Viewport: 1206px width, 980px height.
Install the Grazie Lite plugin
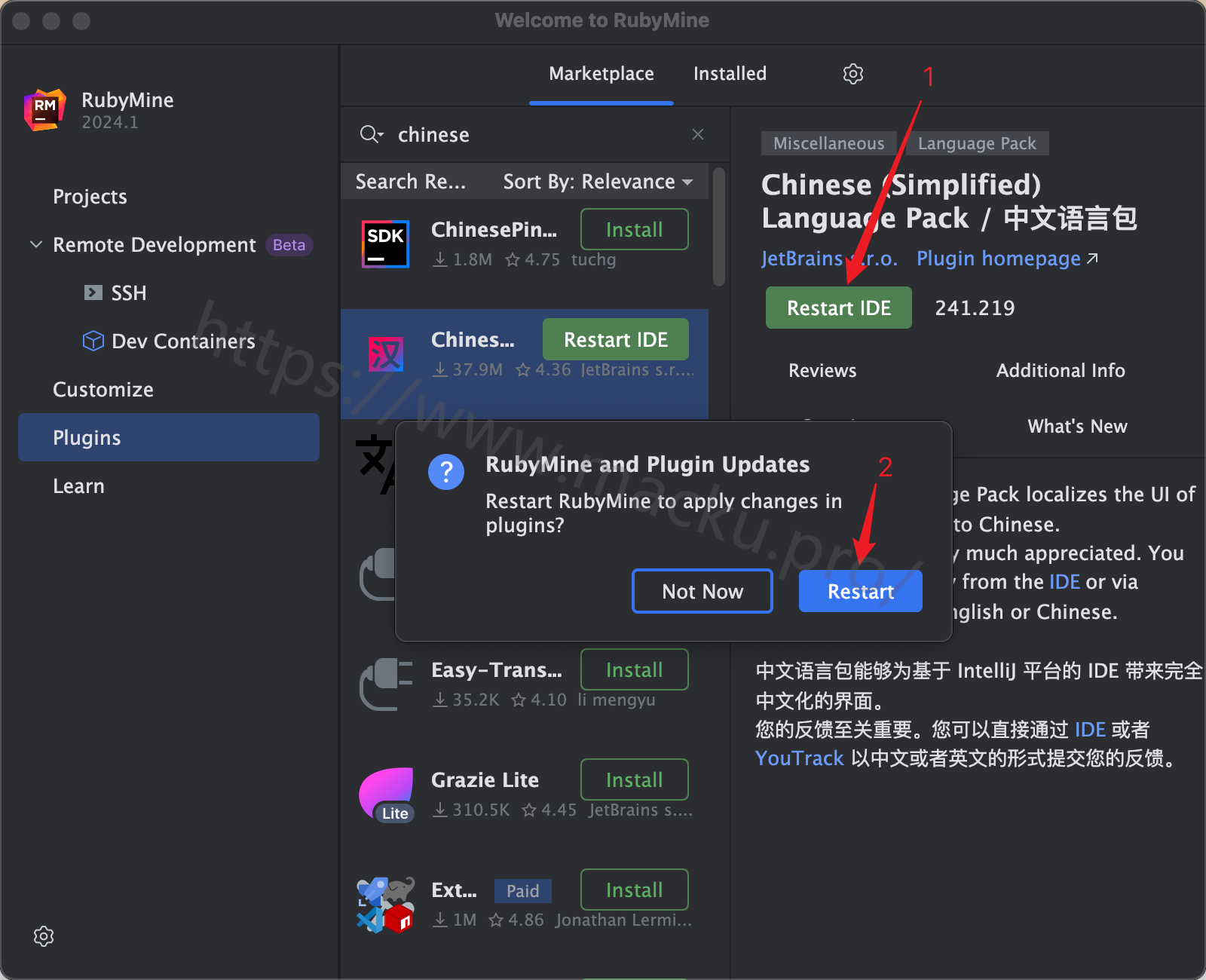[635, 779]
